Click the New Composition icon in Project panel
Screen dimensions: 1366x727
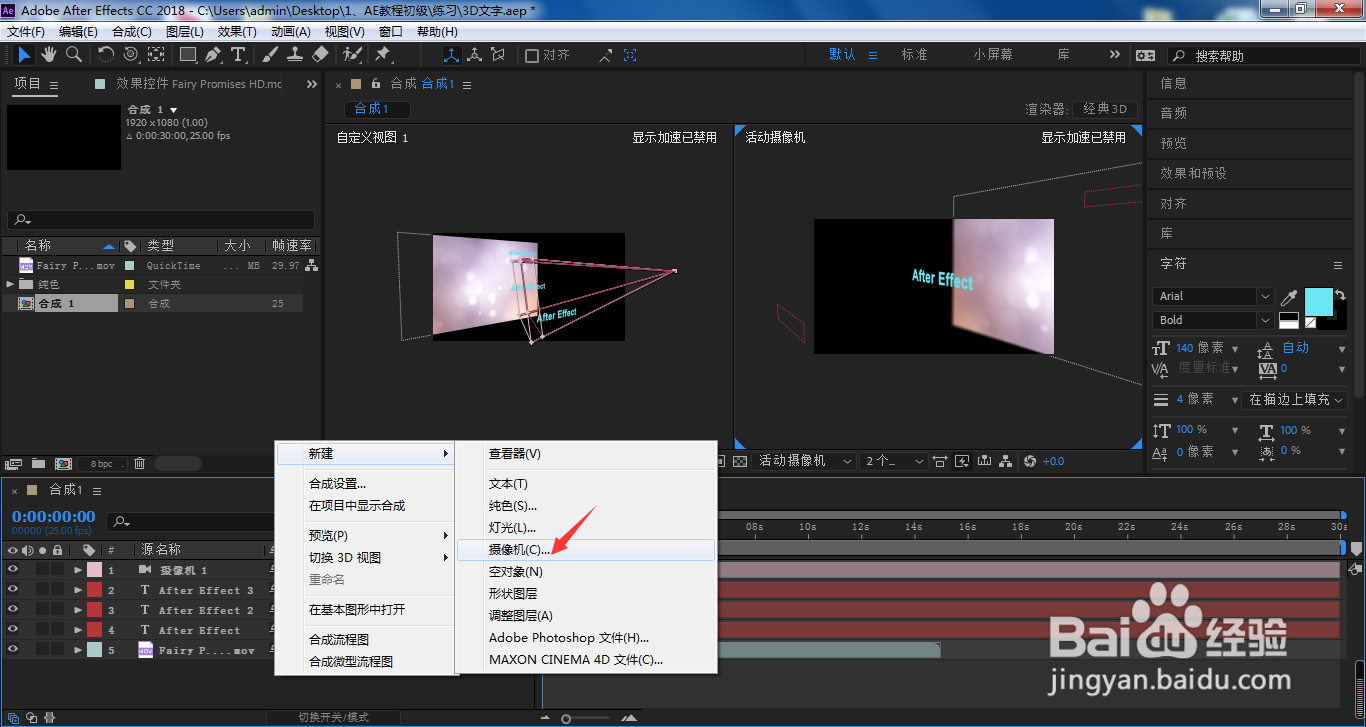click(62, 464)
